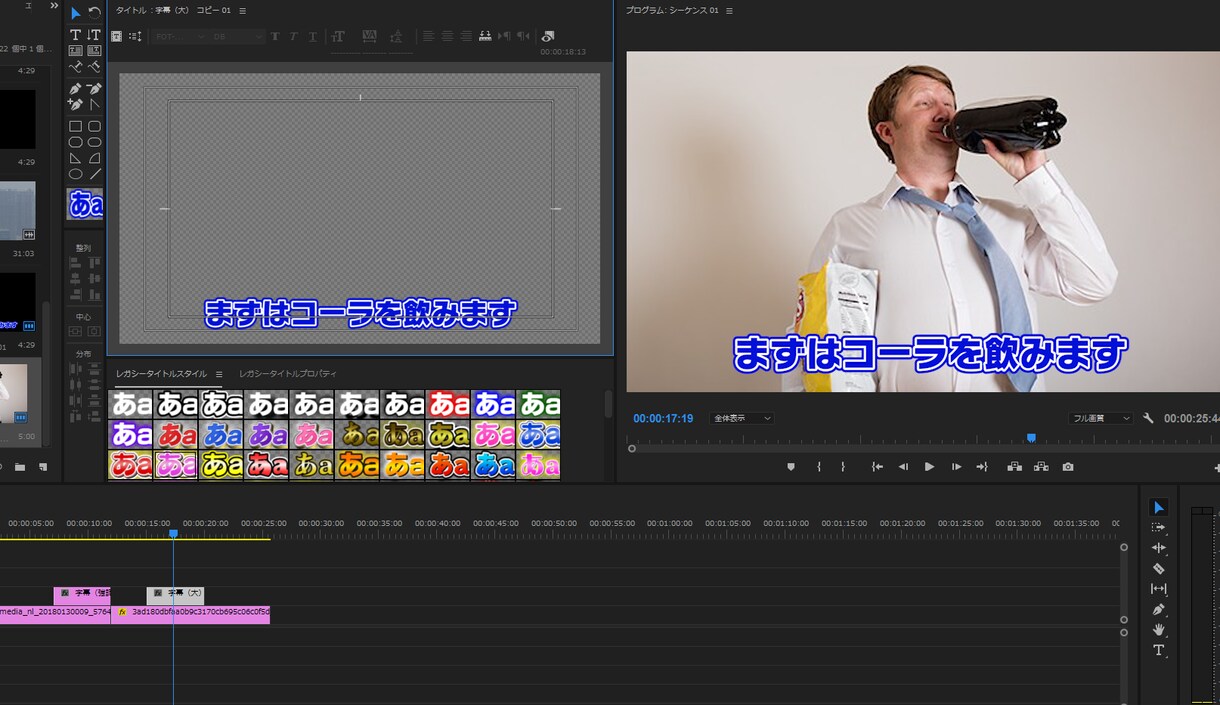1220x705 pixels.
Task: Select the Razor tool in timeline tools
Action: (1158, 568)
